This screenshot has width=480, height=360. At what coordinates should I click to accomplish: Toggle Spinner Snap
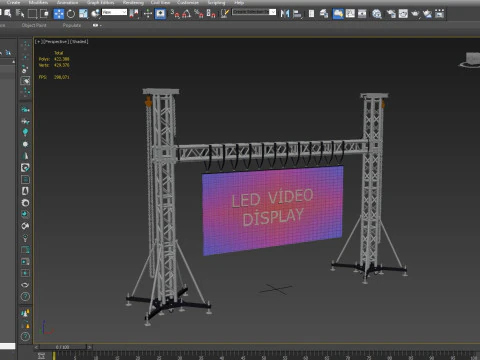[211, 13]
